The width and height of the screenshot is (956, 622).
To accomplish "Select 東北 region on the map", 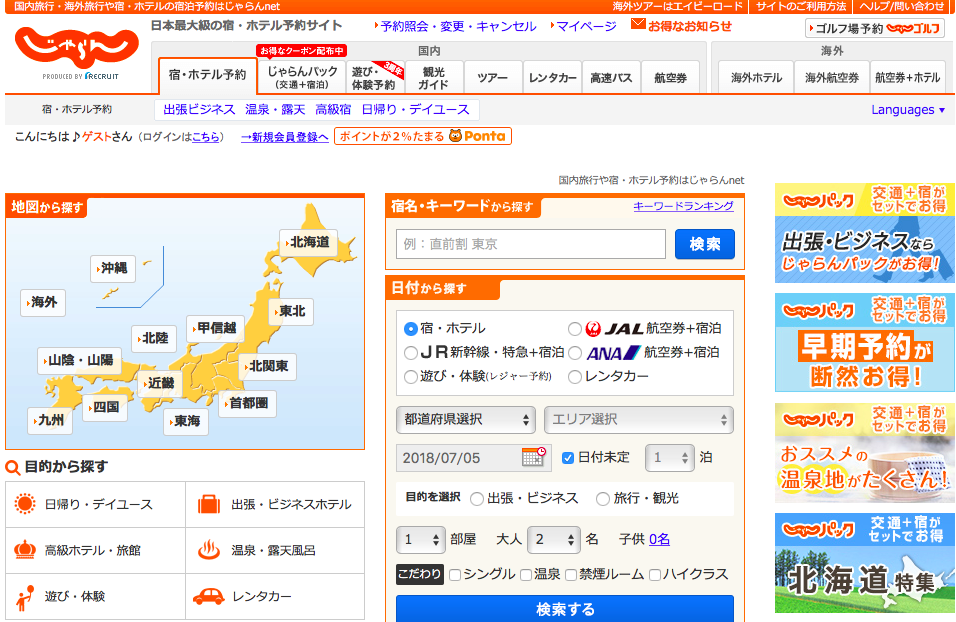I will (291, 311).
